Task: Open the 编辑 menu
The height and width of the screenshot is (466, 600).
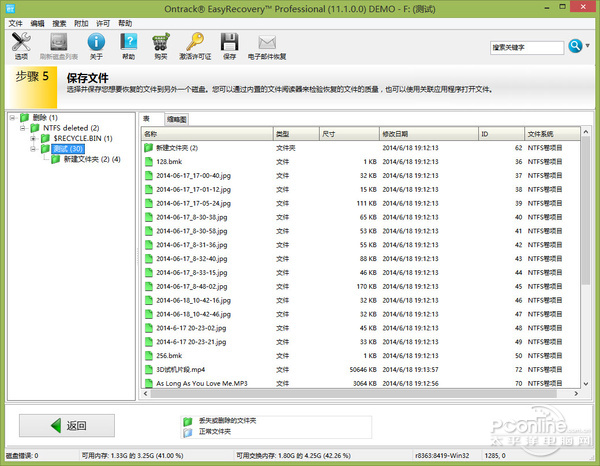Action: tap(38, 23)
